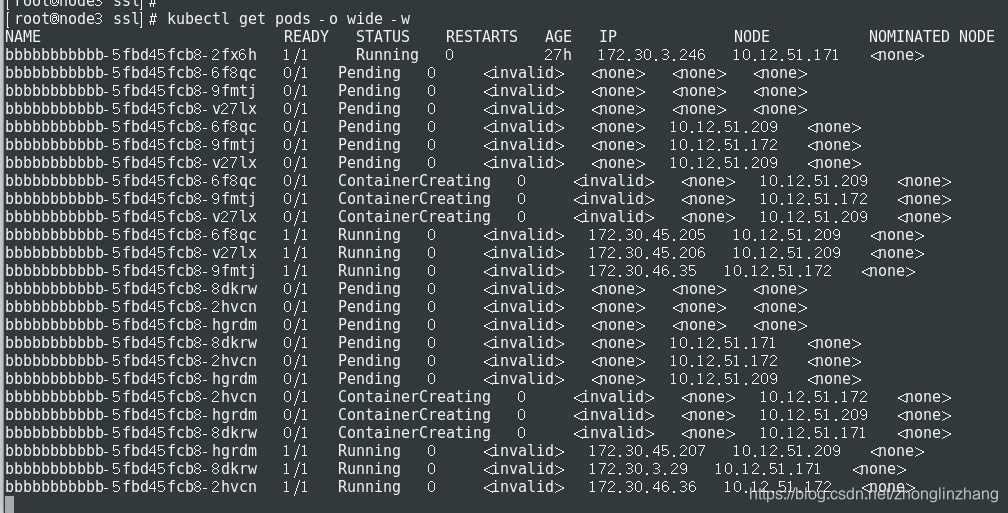Image resolution: width=1008 pixels, height=513 pixels.
Task: Click Running status of pod 6f8qc
Action: 369,235
